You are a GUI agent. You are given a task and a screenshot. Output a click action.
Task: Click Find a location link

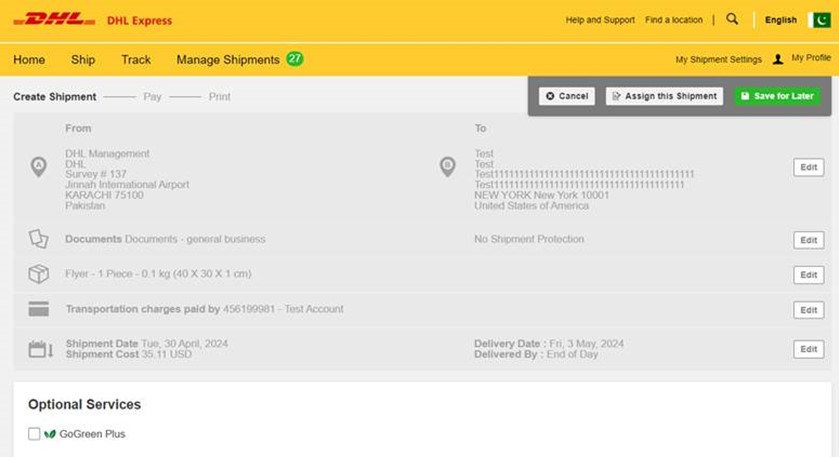coord(674,20)
